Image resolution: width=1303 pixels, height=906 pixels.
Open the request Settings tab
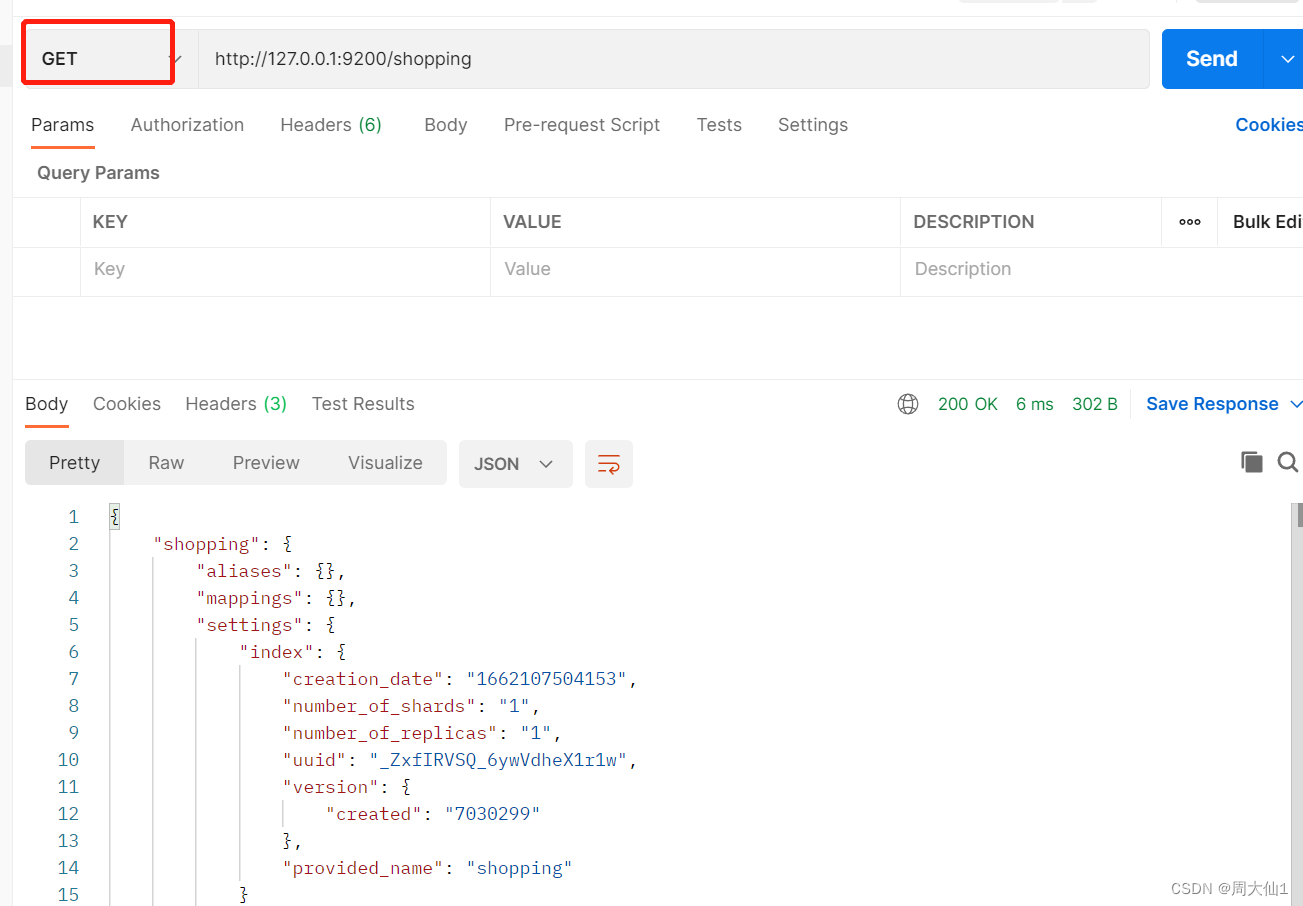coord(813,125)
